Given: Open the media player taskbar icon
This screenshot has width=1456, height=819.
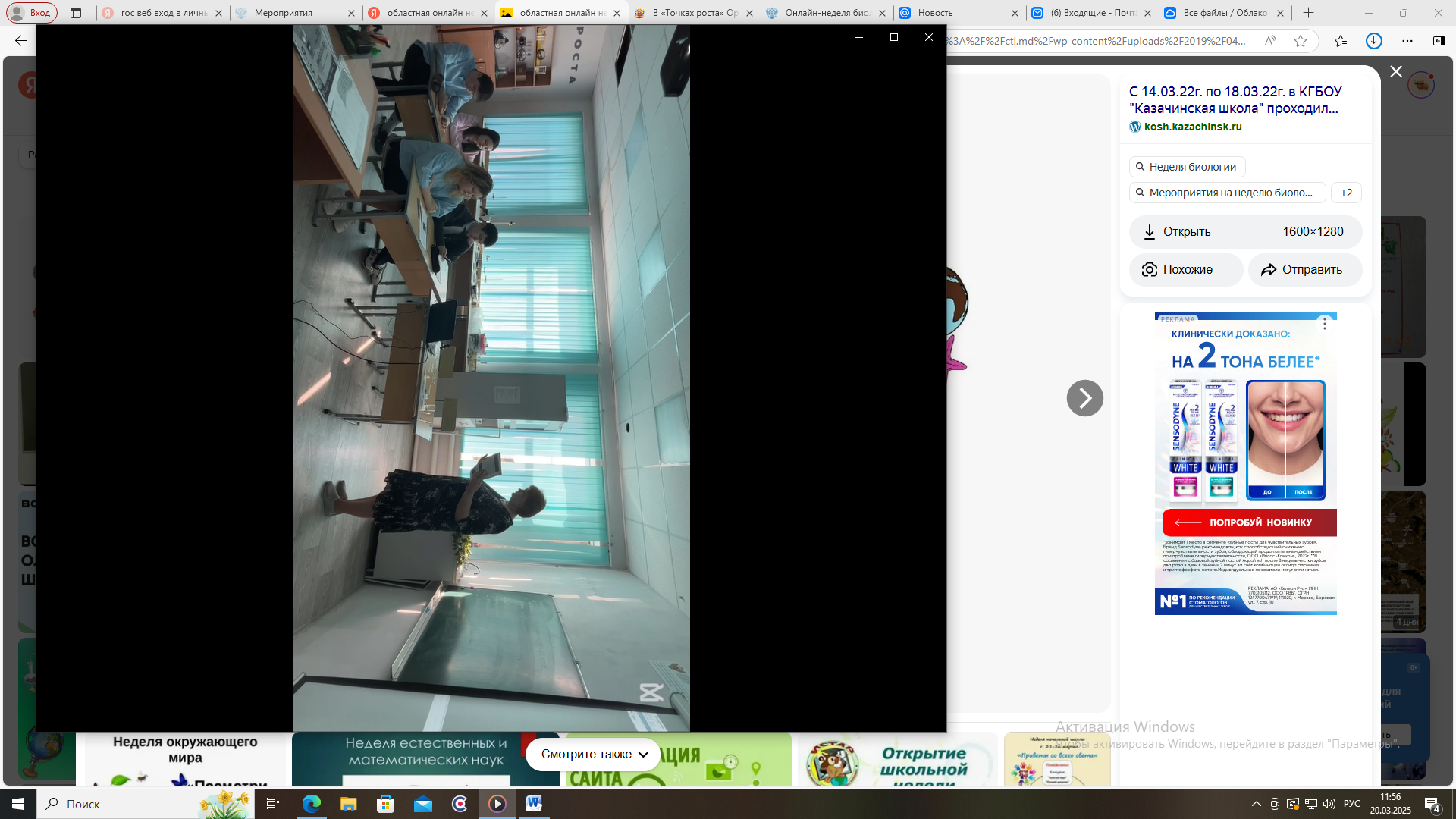Looking at the screenshot, I should click(x=497, y=804).
